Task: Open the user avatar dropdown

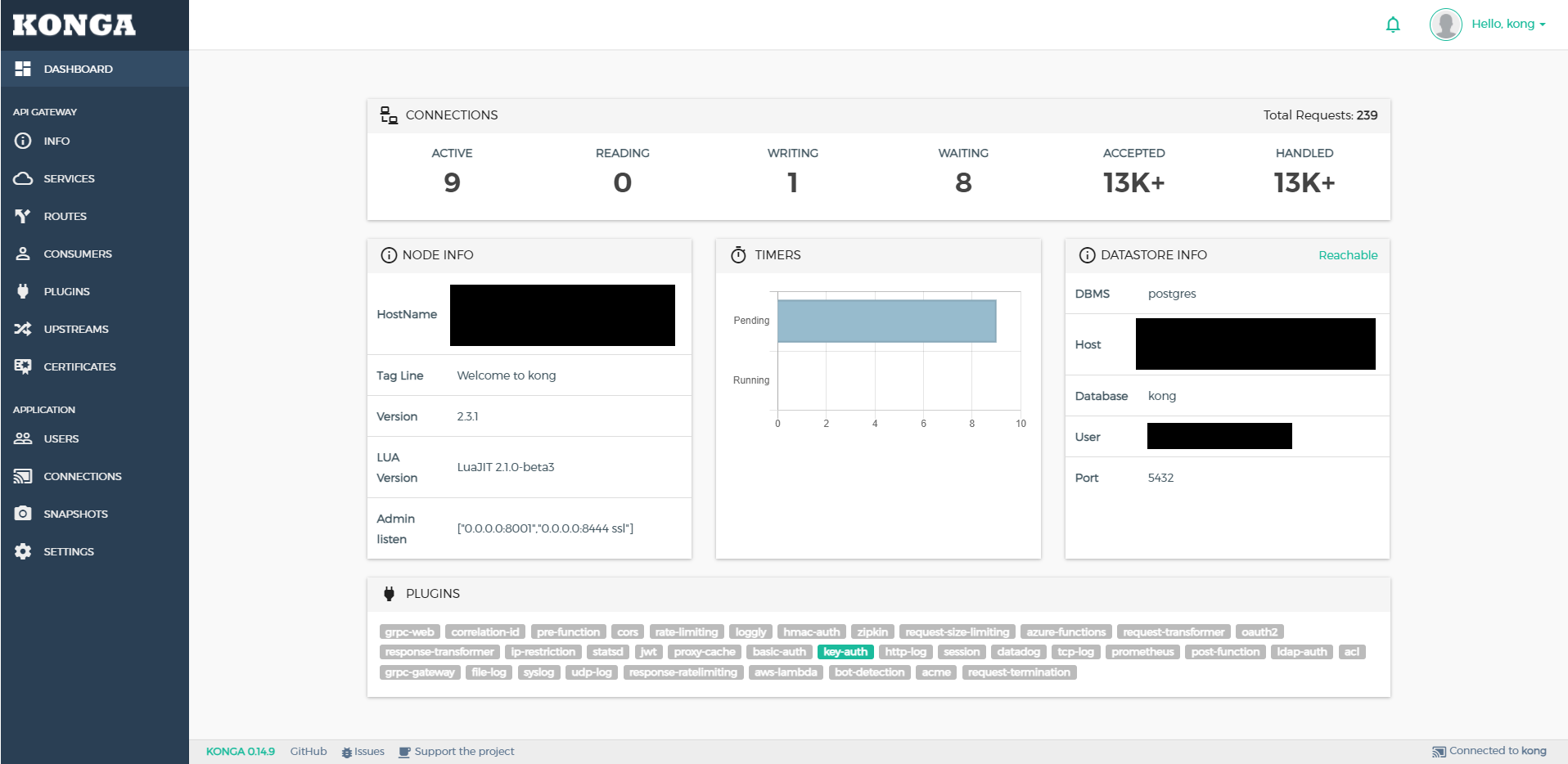Action: 1445,24
